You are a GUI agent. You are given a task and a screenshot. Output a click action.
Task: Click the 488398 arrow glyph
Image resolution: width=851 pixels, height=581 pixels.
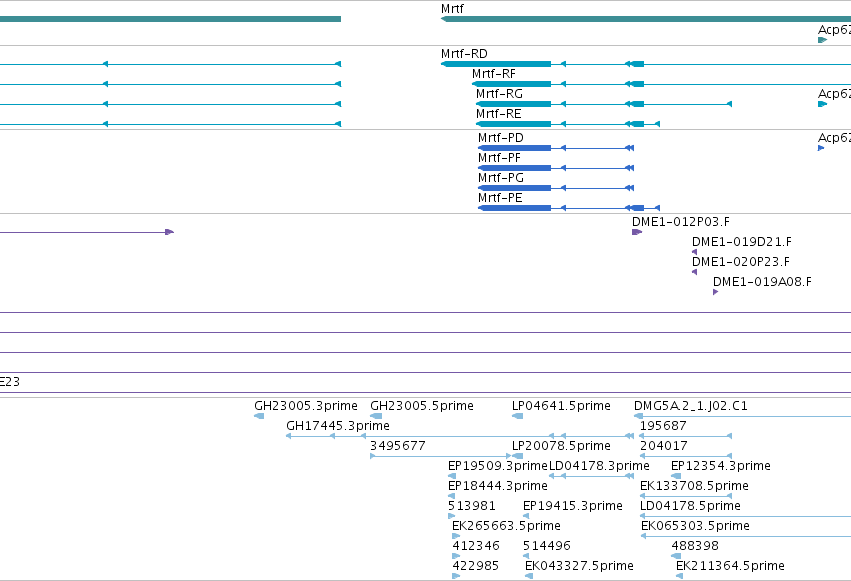tap(676, 556)
